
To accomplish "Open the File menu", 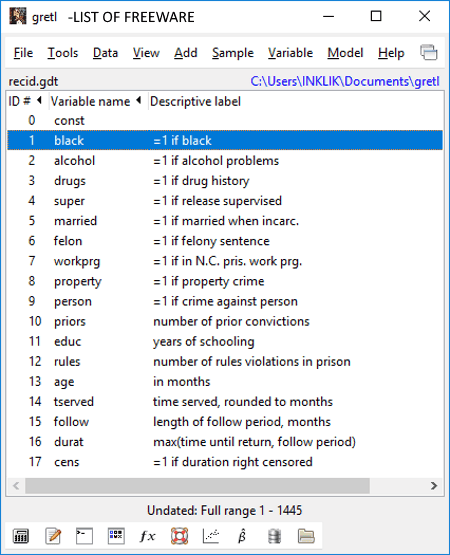I will tap(23, 53).
